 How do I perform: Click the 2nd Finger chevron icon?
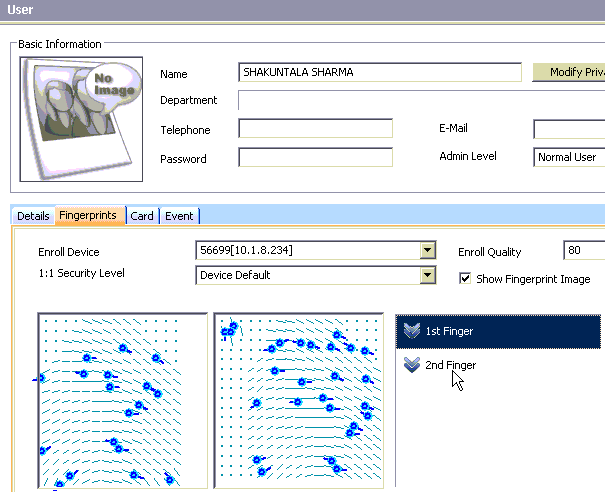410,365
